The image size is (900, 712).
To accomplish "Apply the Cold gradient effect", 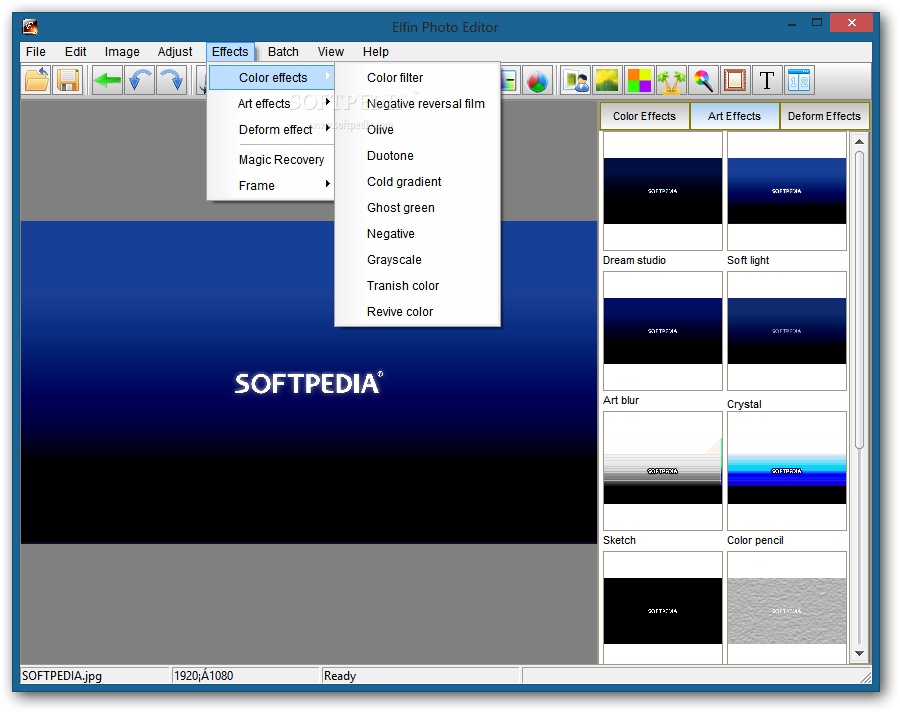I will pyautogui.click(x=417, y=181).
